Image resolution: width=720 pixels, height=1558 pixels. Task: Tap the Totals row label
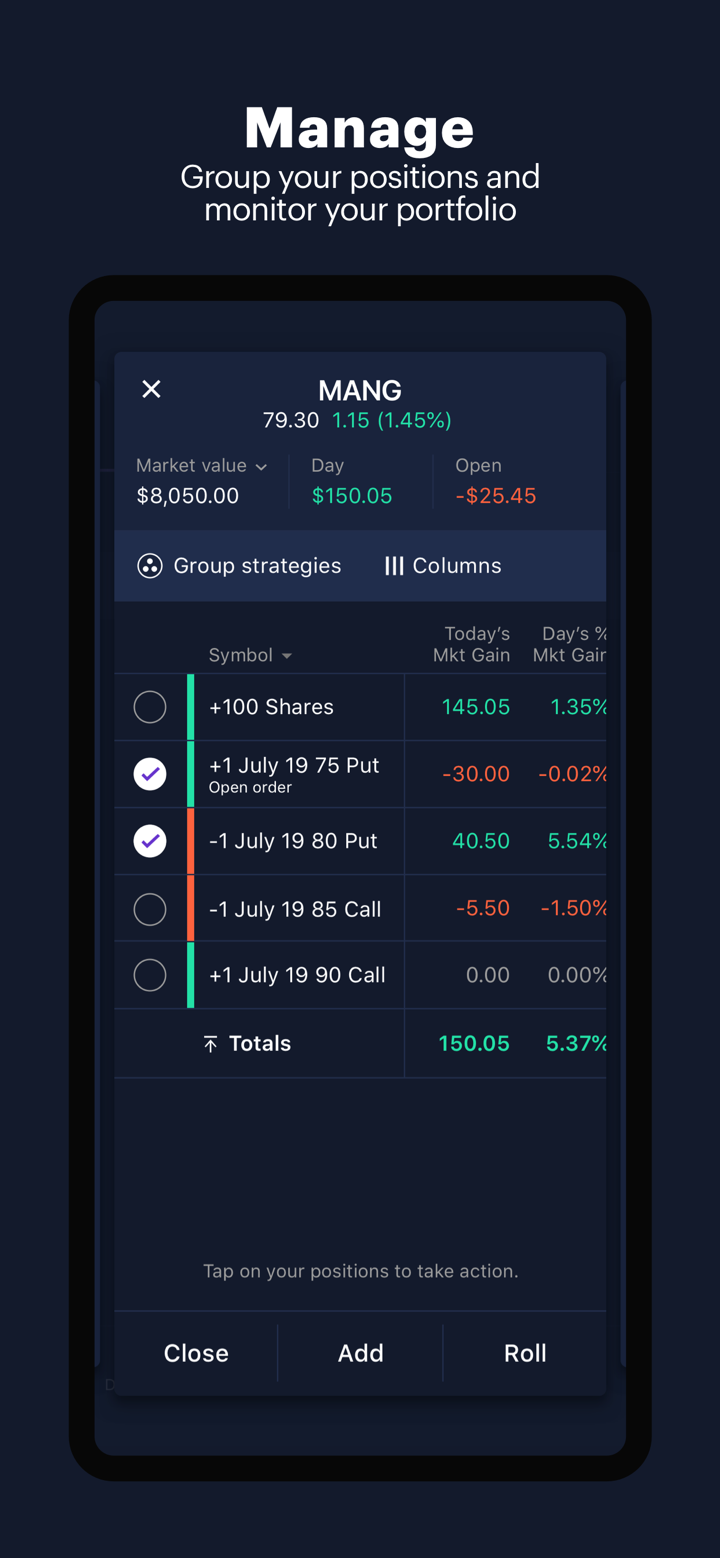[260, 1044]
